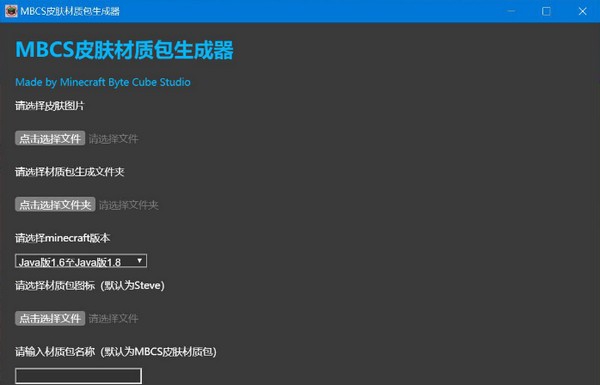This screenshot has width=600, height=385.
Task: Maximize the MBCS window
Action: coord(546,11)
